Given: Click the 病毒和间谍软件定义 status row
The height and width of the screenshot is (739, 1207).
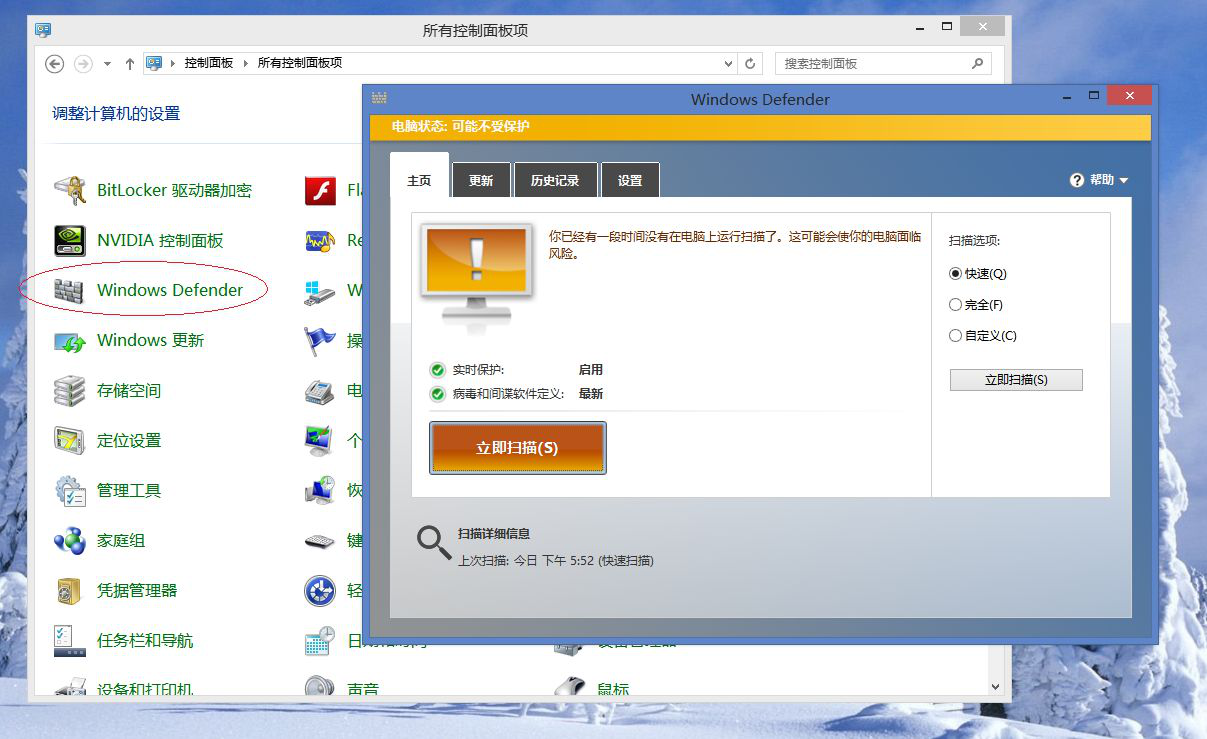Looking at the screenshot, I should [518, 394].
